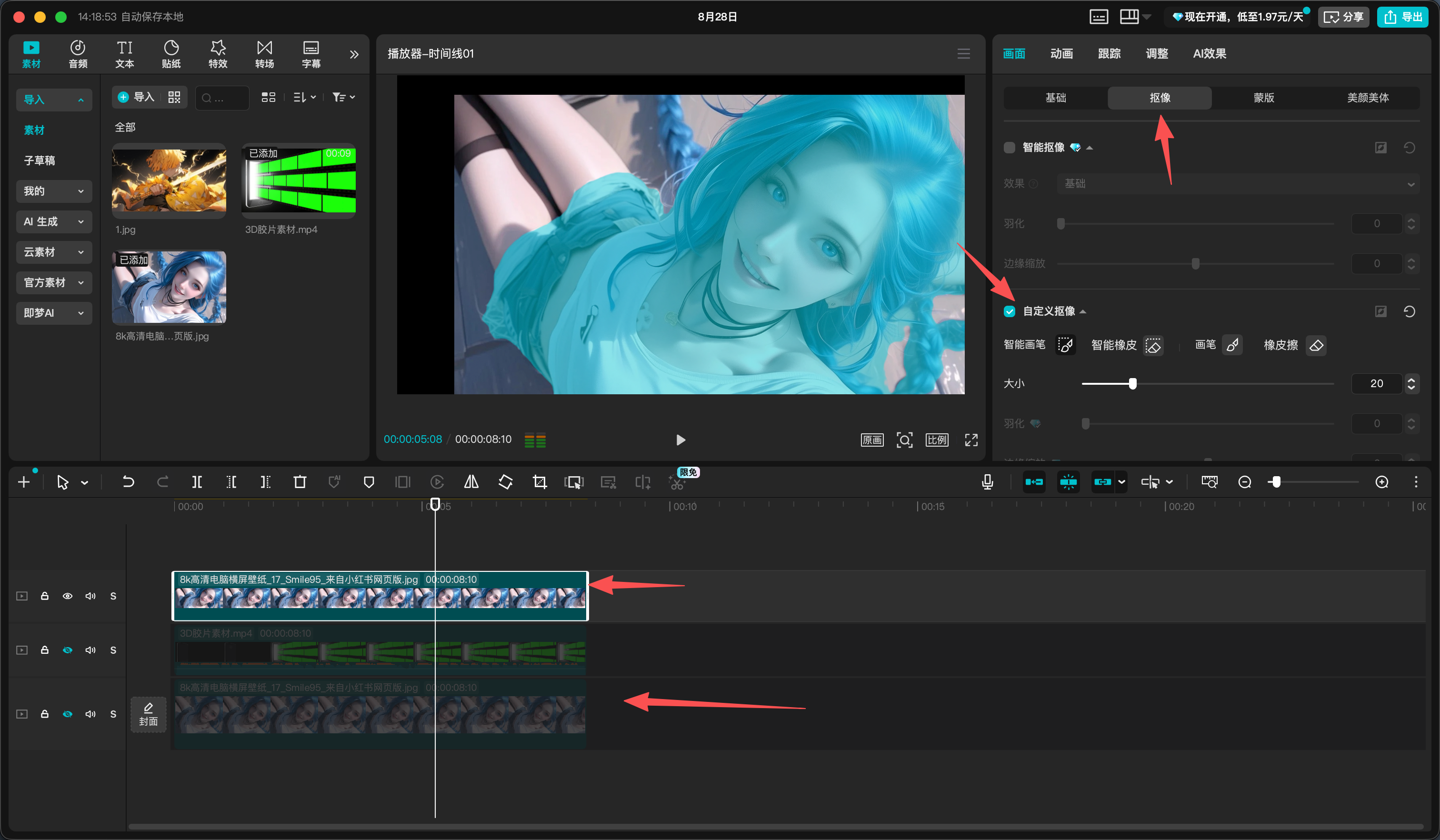Open the 基础 basic sub-tab

click(x=1055, y=98)
